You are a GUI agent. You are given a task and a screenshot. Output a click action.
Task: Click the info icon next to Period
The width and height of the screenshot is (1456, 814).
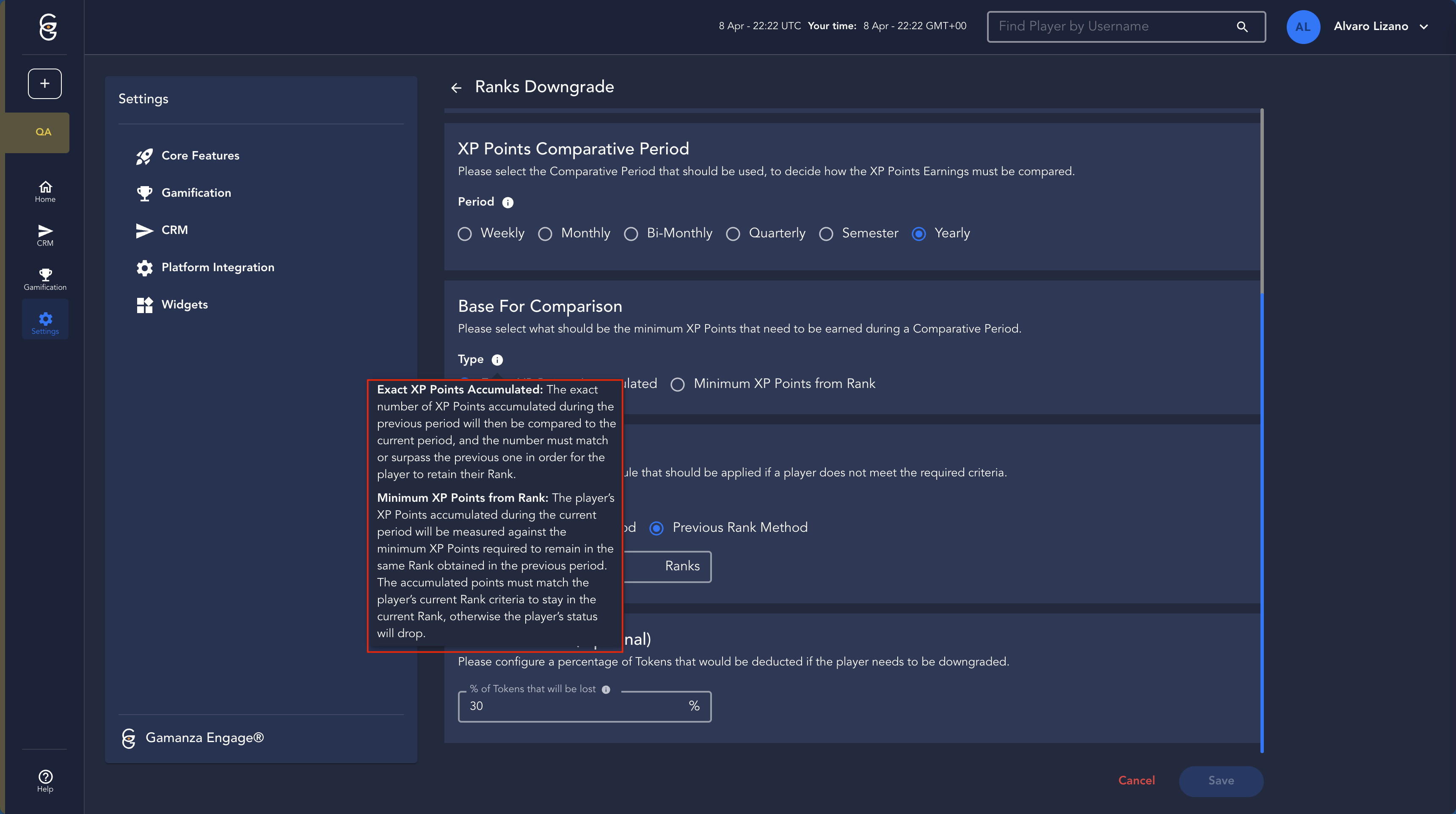507,203
